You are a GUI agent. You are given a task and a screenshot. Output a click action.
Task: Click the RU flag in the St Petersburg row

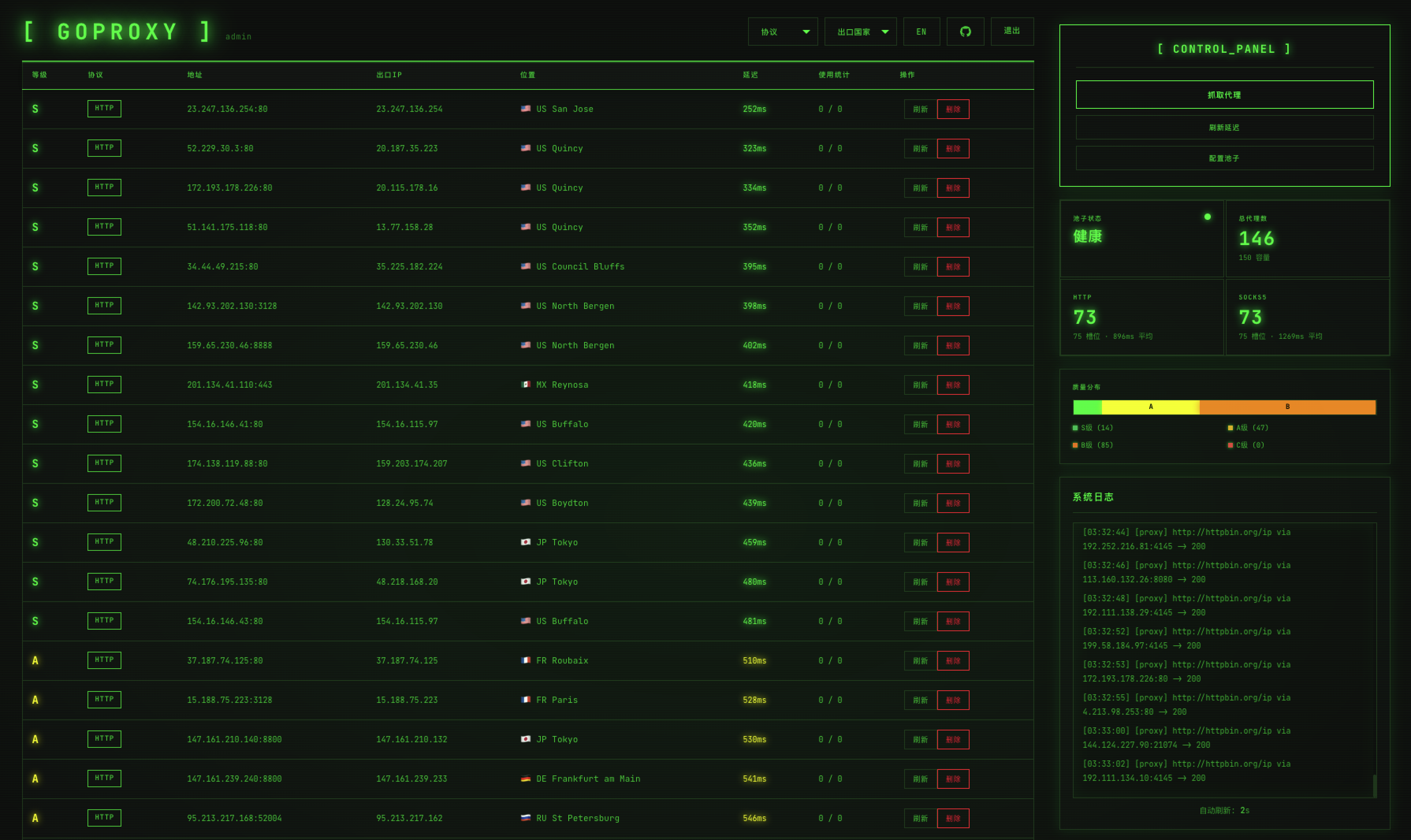pos(525,818)
